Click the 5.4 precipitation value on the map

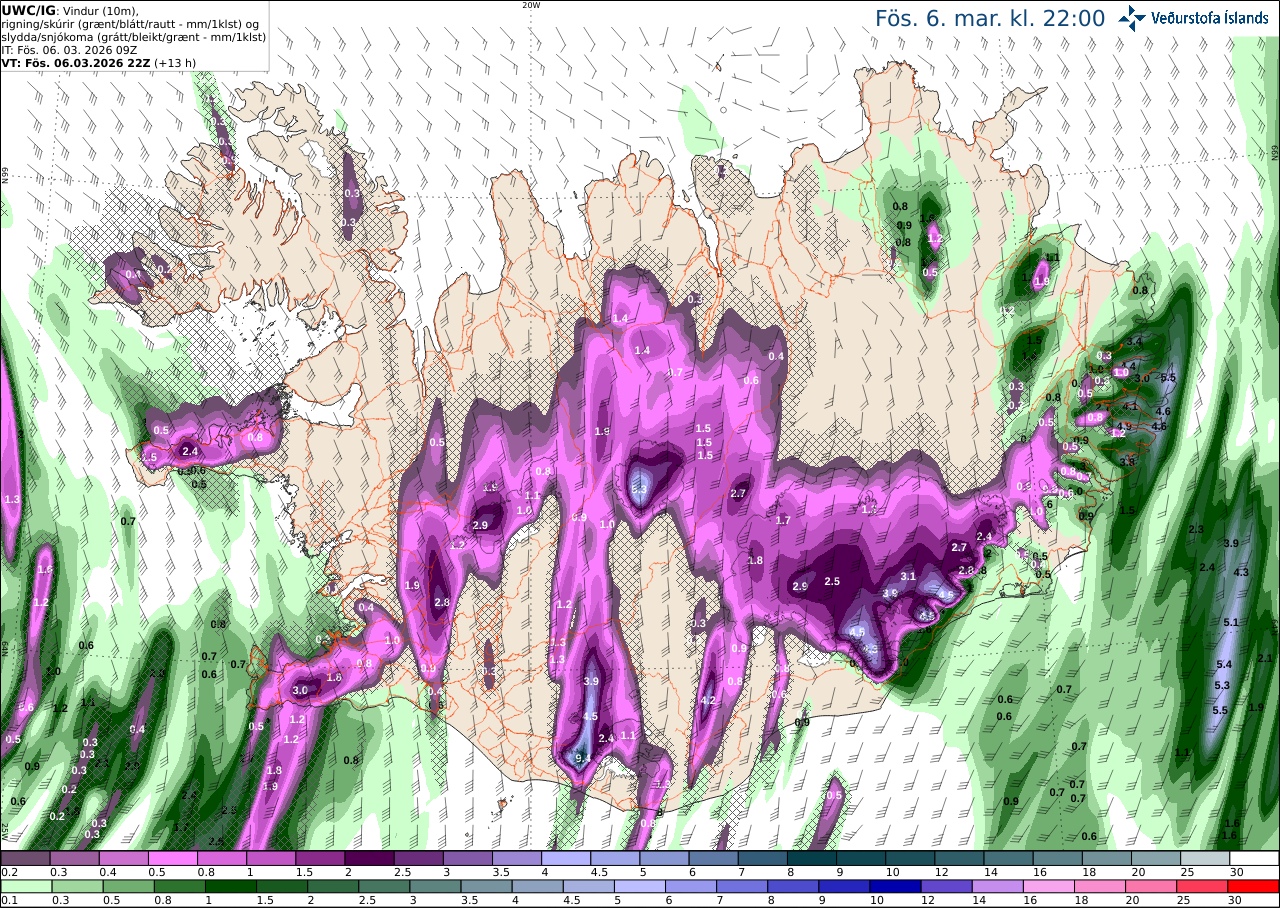click(1223, 664)
